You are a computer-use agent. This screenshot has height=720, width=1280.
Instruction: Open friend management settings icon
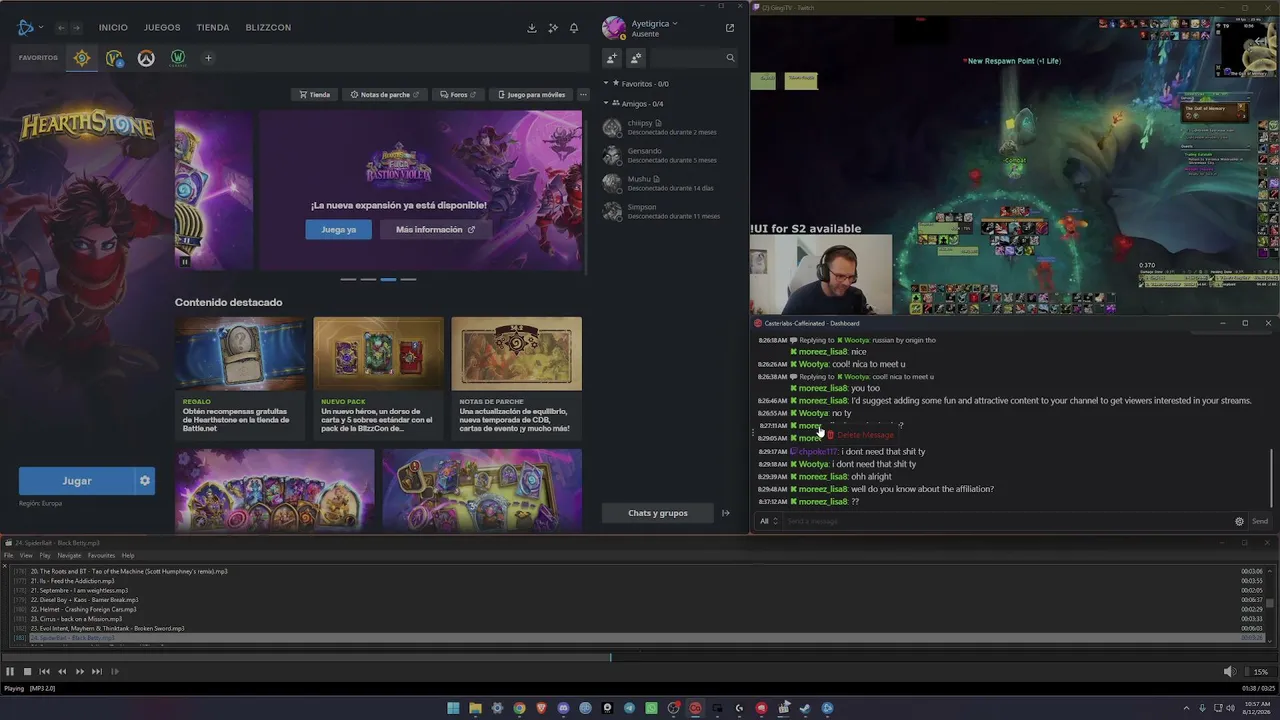tap(635, 58)
